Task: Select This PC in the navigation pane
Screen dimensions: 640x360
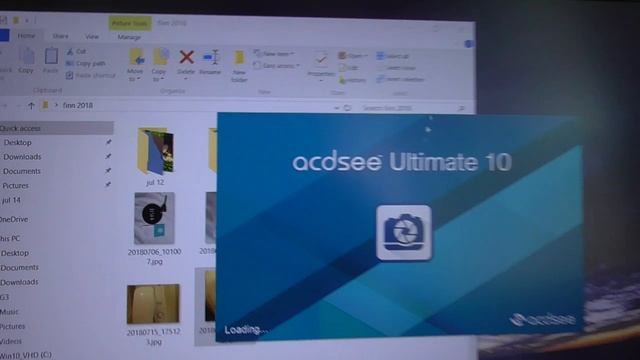Action: (x=10, y=238)
